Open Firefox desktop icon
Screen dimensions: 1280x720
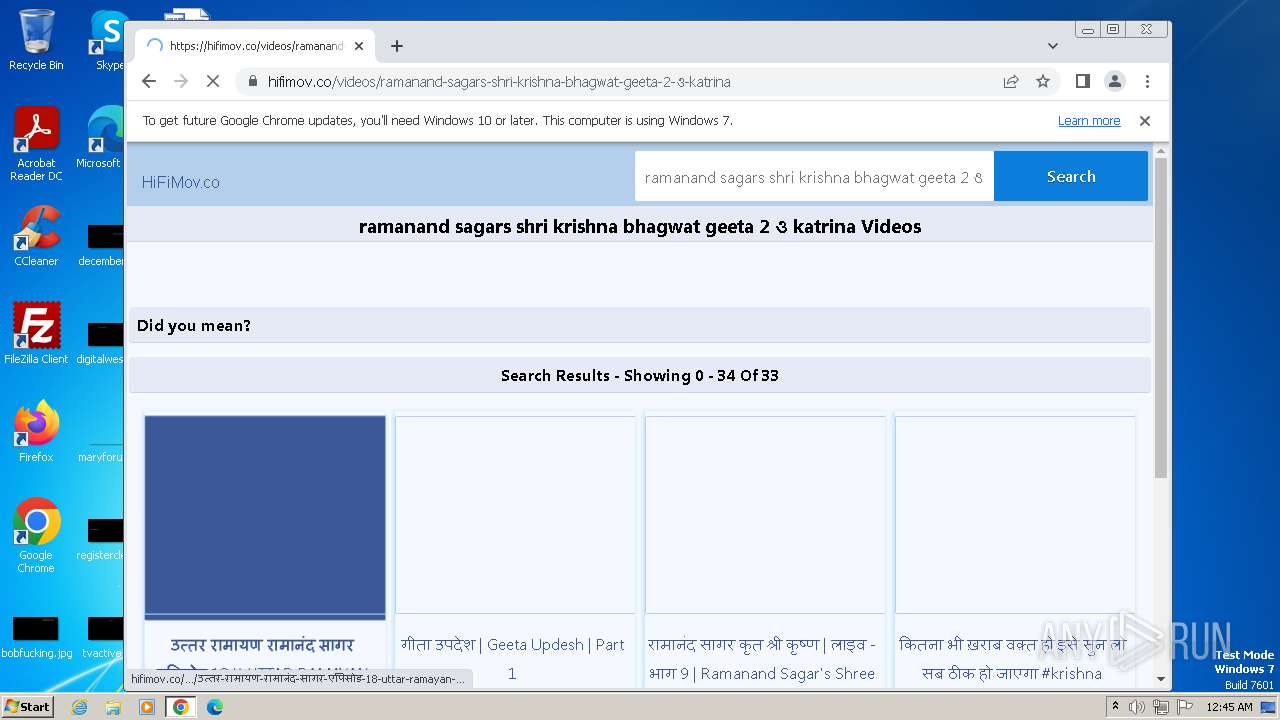click(36, 431)
